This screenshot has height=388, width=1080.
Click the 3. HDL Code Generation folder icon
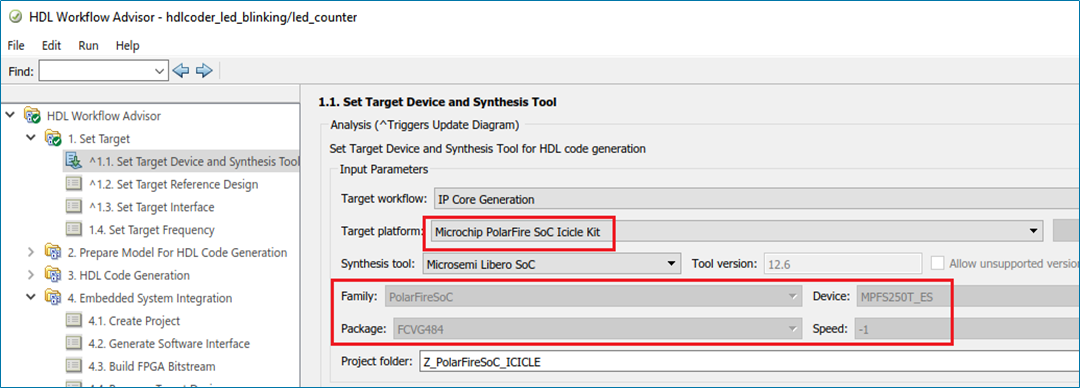[x=53, y=275]
